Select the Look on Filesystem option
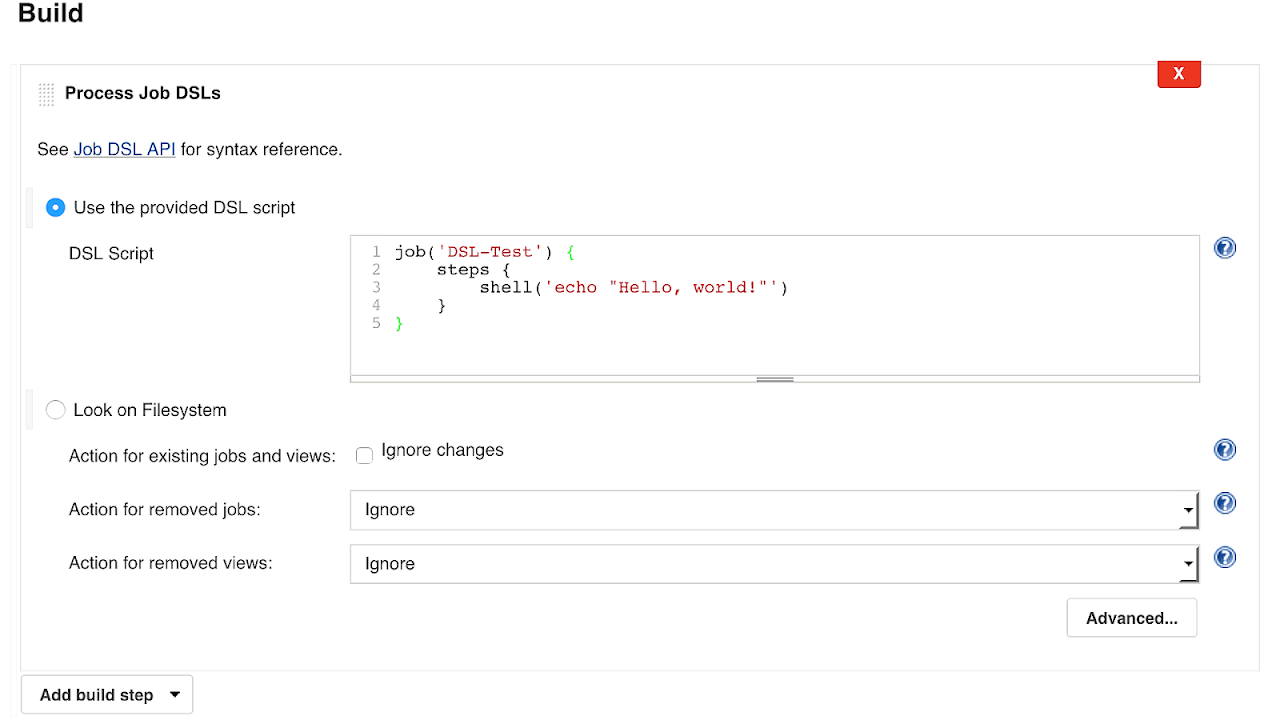 (x=56, y=410)
